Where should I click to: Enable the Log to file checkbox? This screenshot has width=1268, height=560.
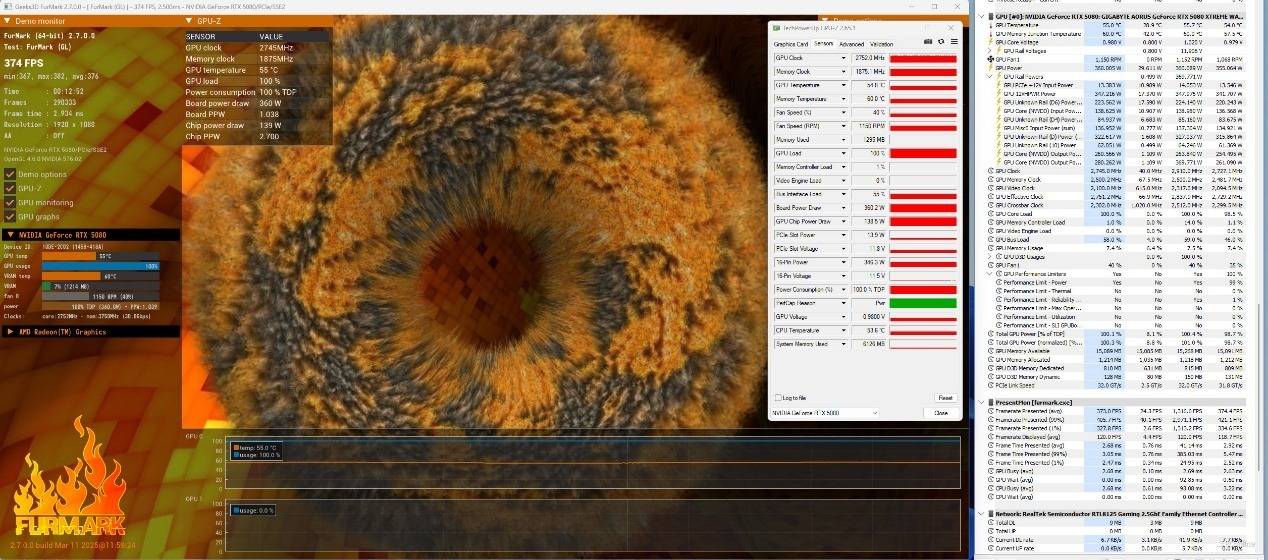click(x=777, y=397)
